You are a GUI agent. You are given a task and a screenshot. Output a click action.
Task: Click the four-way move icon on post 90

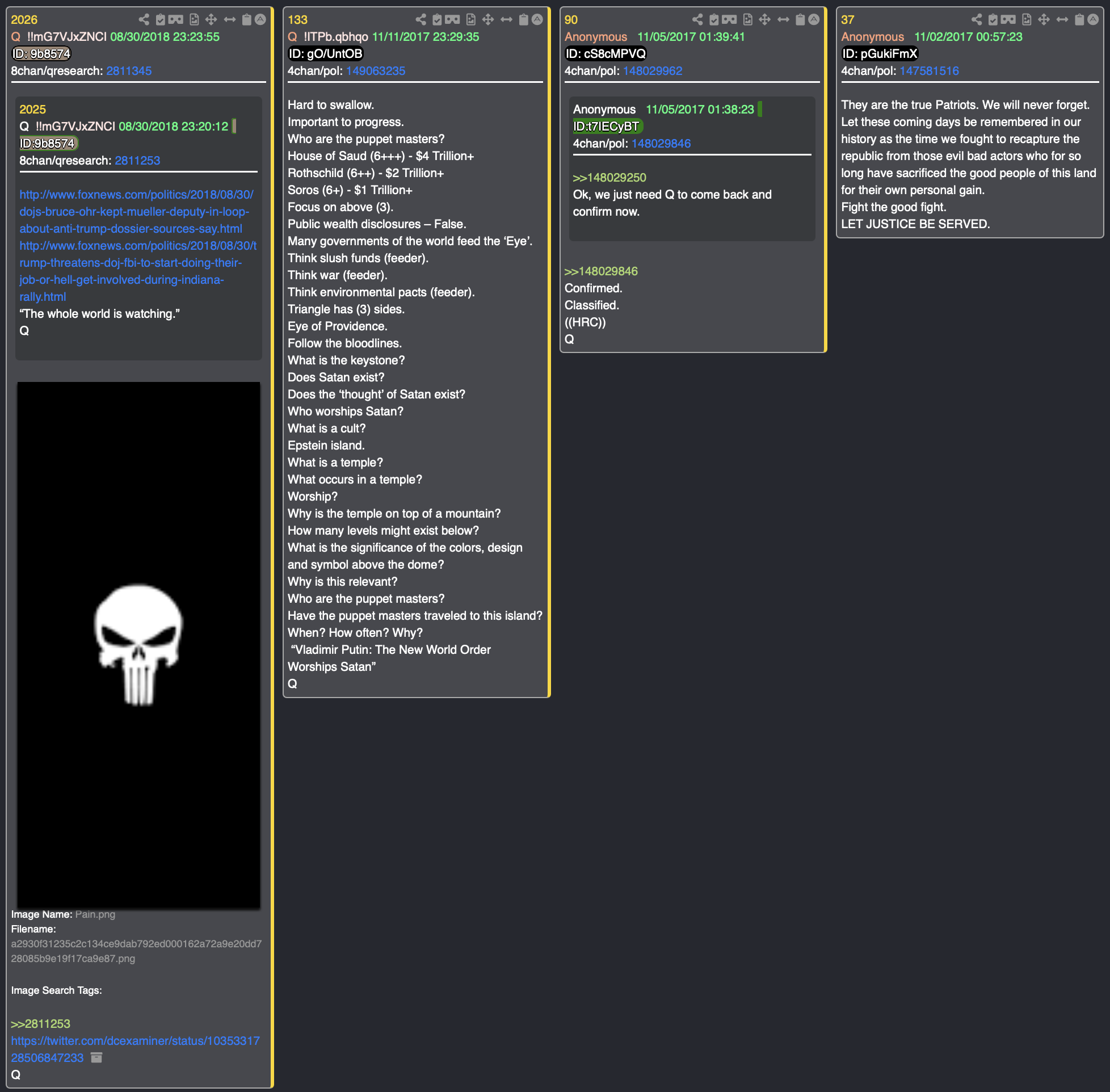coord(764,19)
